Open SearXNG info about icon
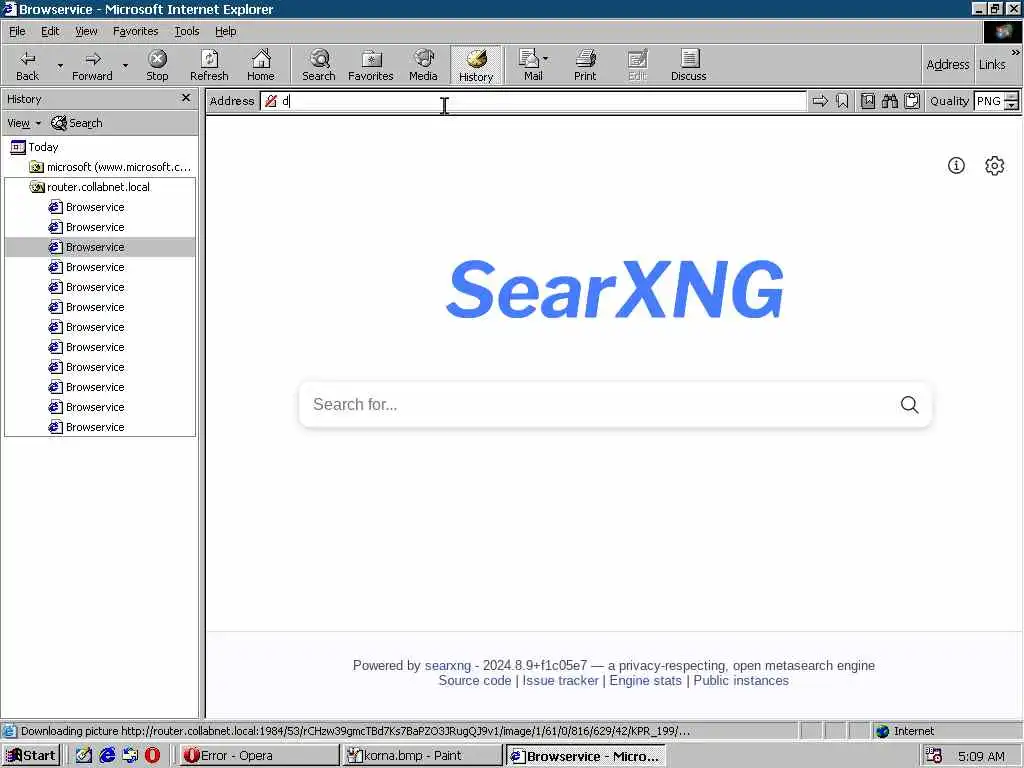 click(956, 166)
